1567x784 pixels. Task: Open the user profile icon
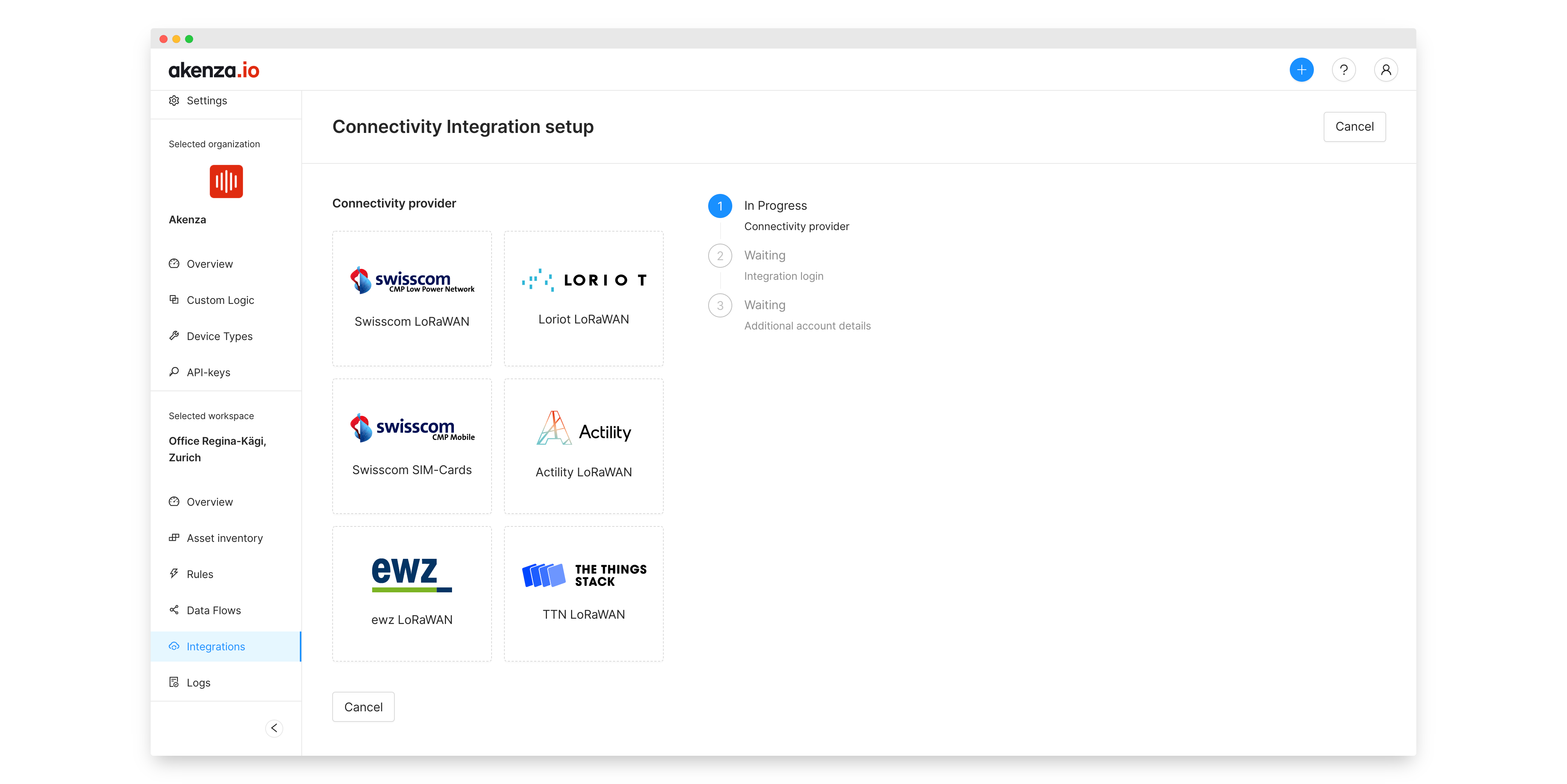(1385, 70)
